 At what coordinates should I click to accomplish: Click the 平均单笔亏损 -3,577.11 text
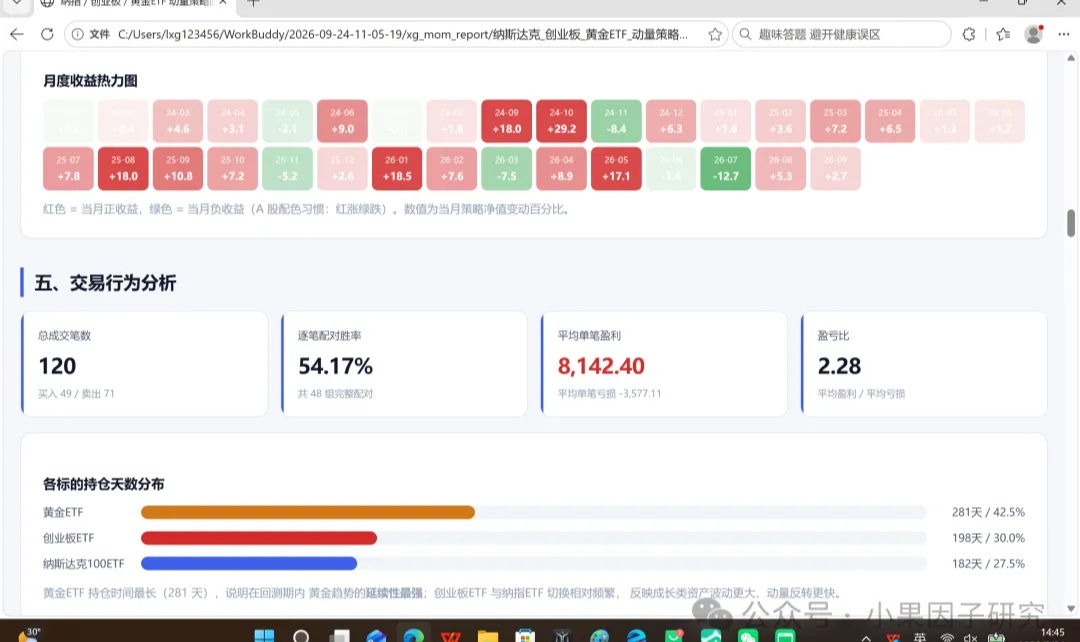610,394
